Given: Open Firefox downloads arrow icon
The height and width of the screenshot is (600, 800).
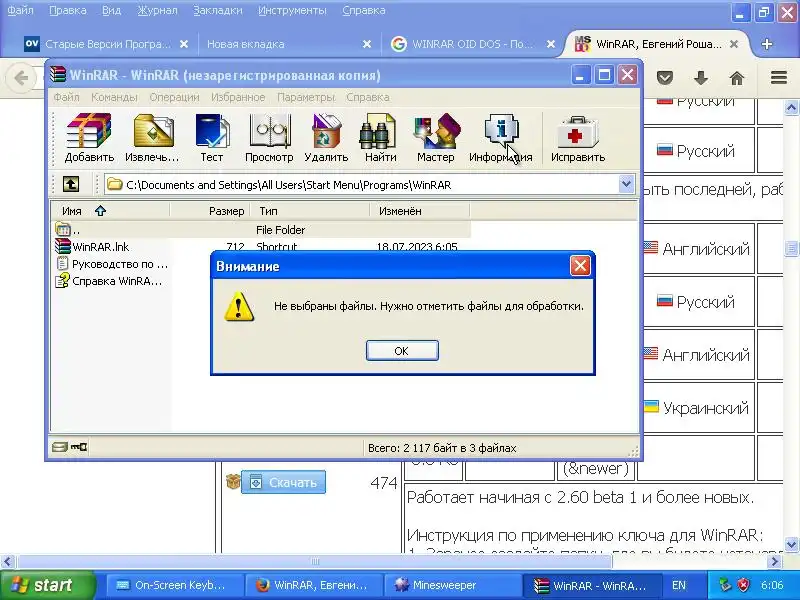Looking at the screenshot, I should [701, 78].
